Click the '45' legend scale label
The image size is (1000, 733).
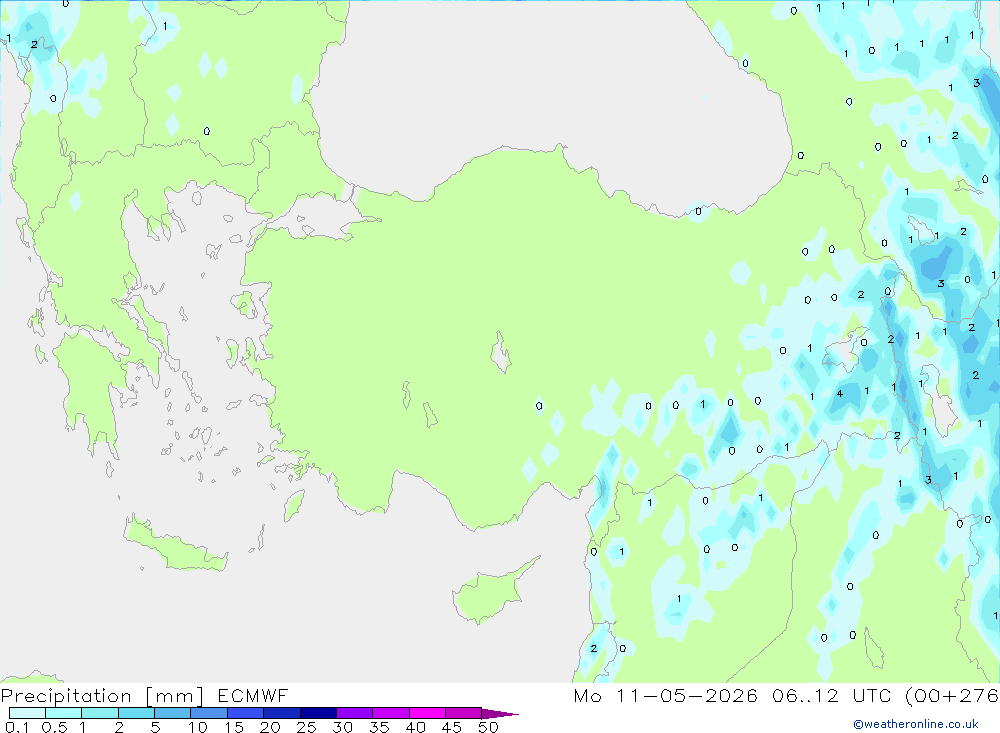coord(452,727)
